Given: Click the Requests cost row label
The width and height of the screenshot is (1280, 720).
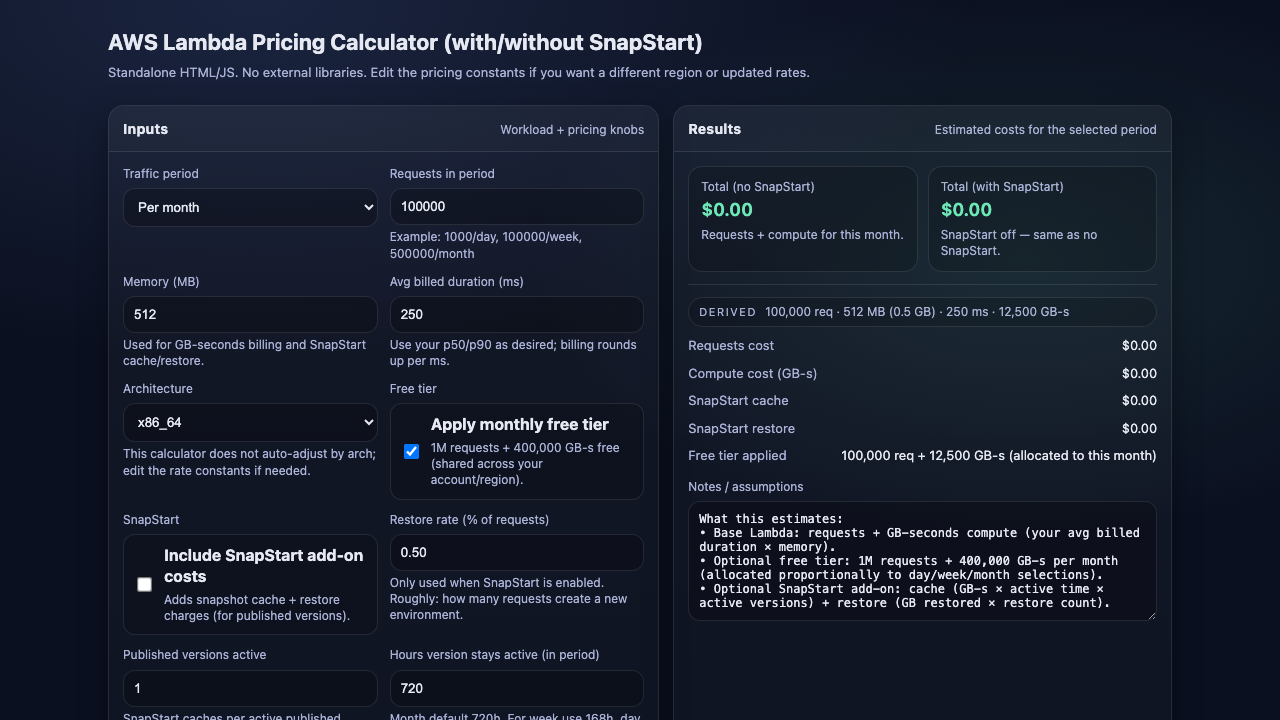Looking at the screenshot, I should tap(731, 346).
